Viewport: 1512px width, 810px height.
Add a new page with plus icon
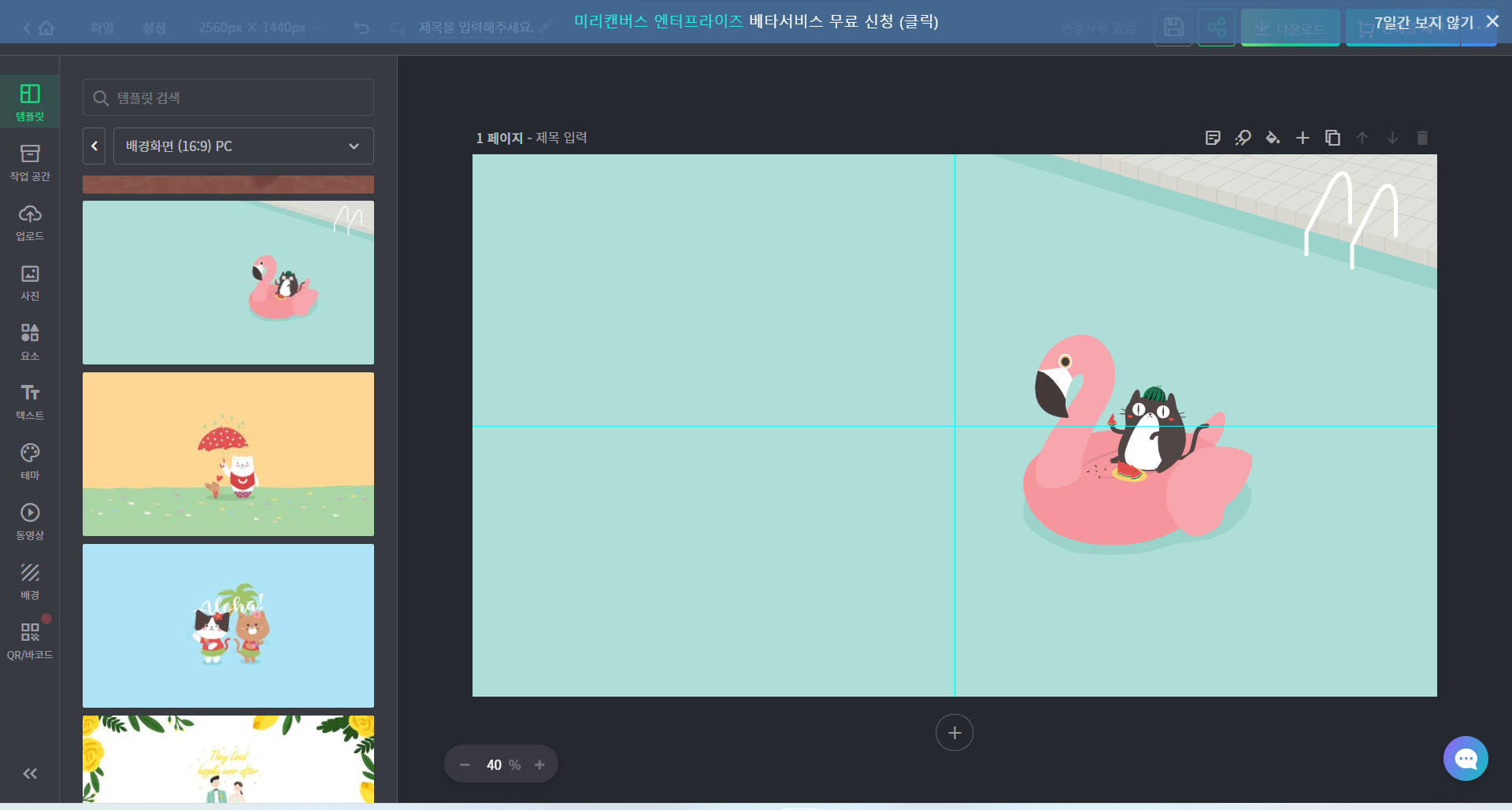(x=1303, y=138)
